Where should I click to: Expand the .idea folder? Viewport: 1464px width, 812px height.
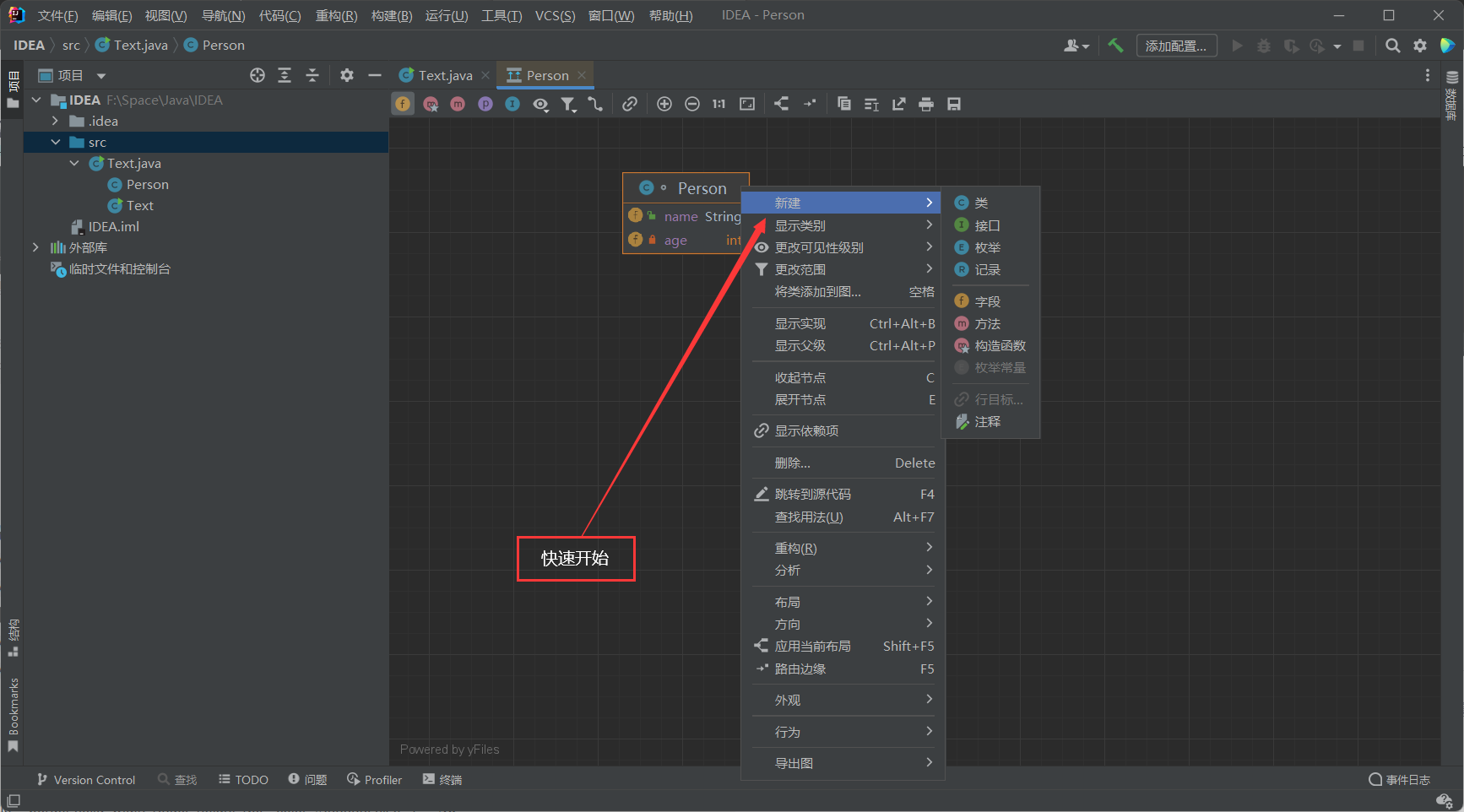(x=56, y=121)
